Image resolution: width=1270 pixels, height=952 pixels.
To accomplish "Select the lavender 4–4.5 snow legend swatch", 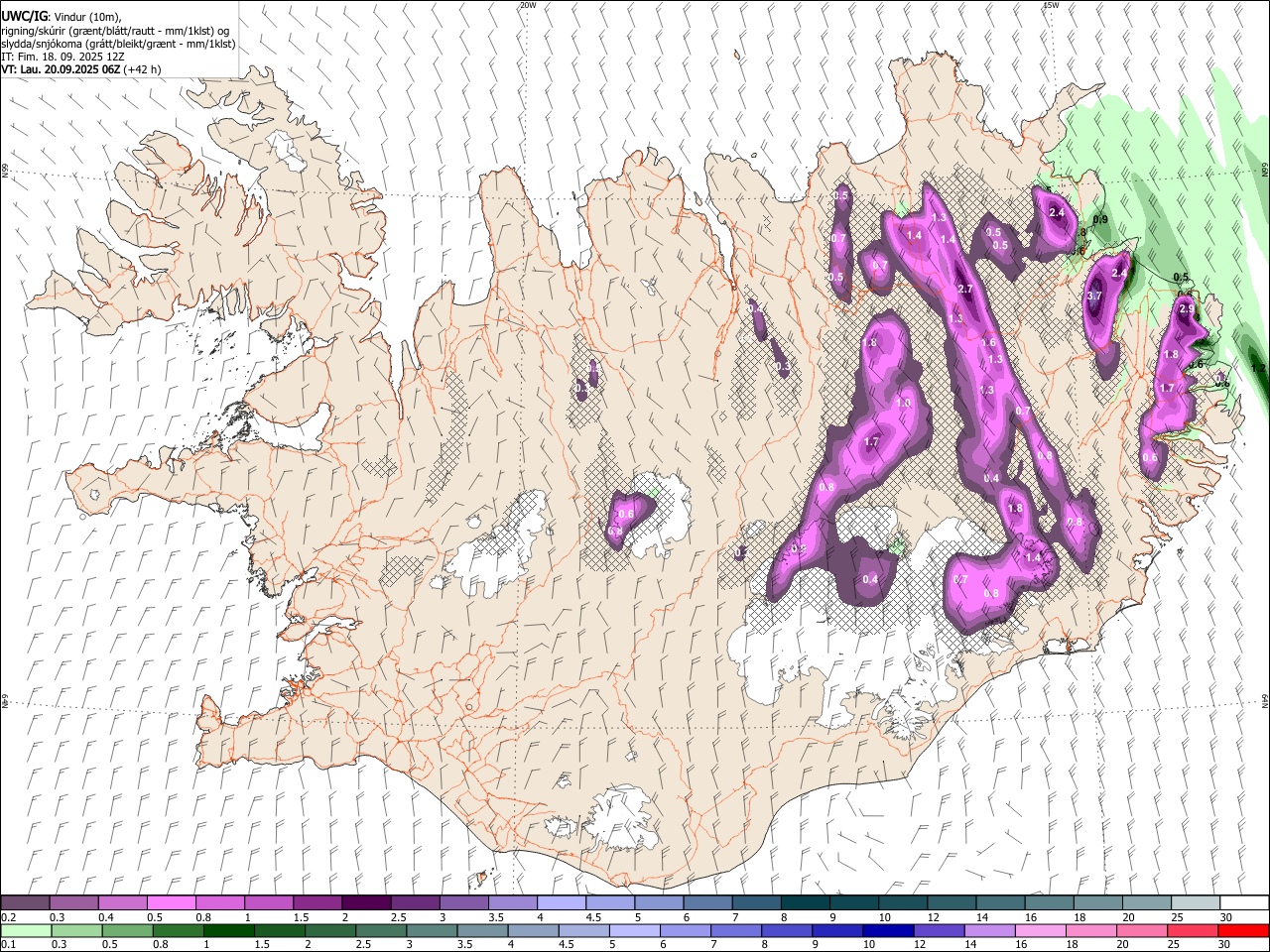I will click(561, 902).
